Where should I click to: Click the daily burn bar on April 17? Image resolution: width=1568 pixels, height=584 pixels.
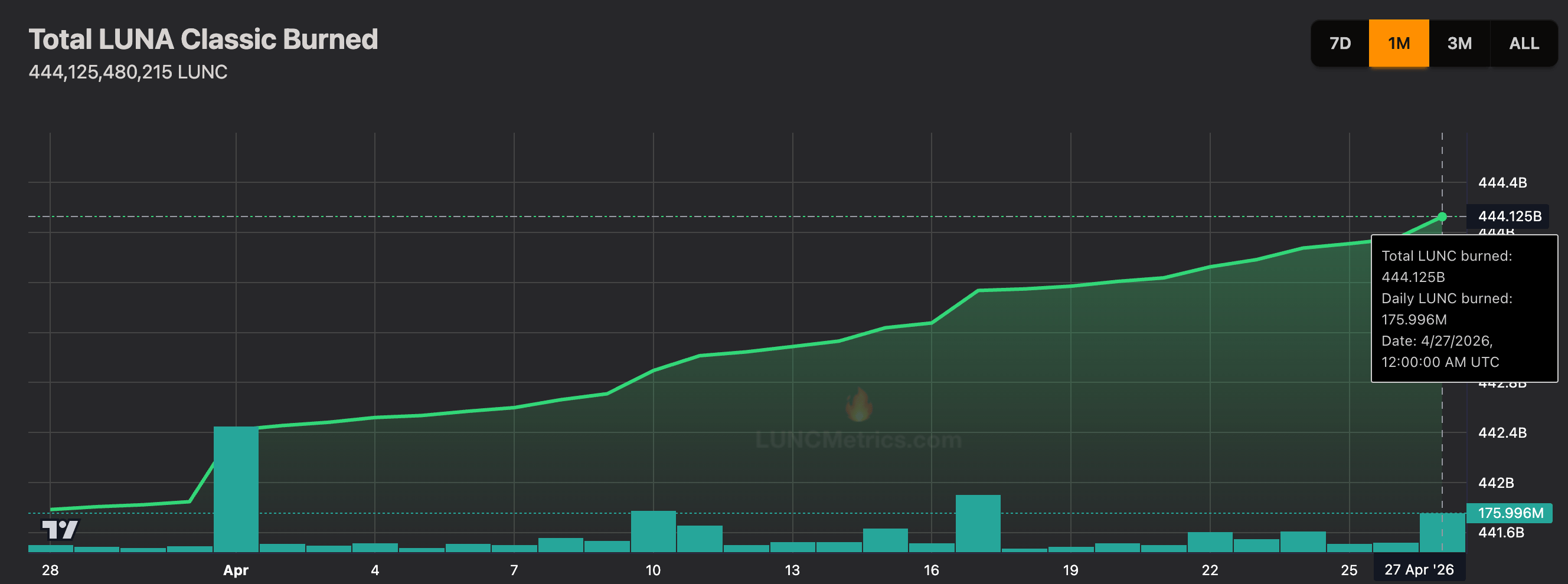[978, 523]
